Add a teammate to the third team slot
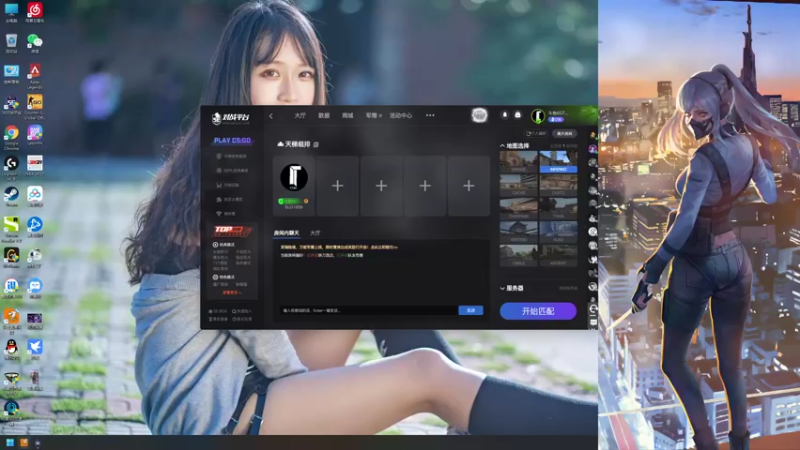The image size is (800, 450). (x=381, y=186)
